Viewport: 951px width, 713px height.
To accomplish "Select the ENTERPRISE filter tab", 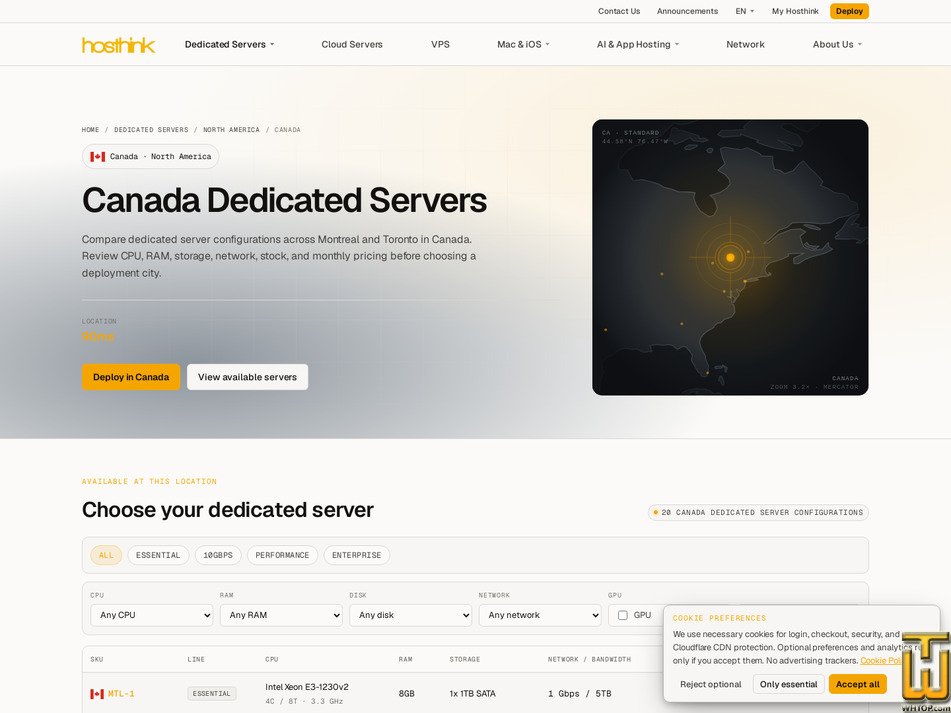I will pos(357,555).
